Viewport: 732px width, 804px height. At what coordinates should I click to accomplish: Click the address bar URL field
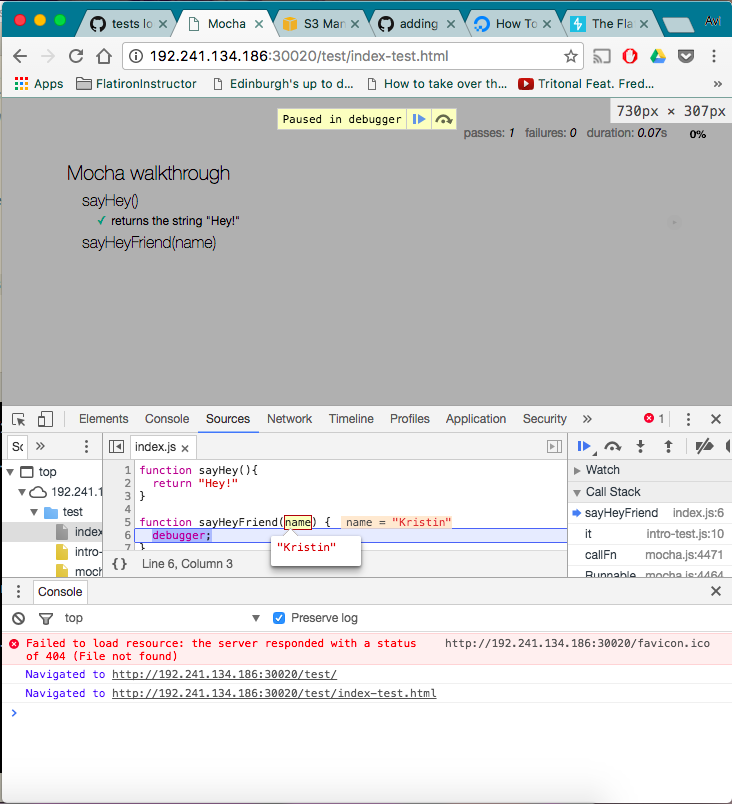pos(353,56)
